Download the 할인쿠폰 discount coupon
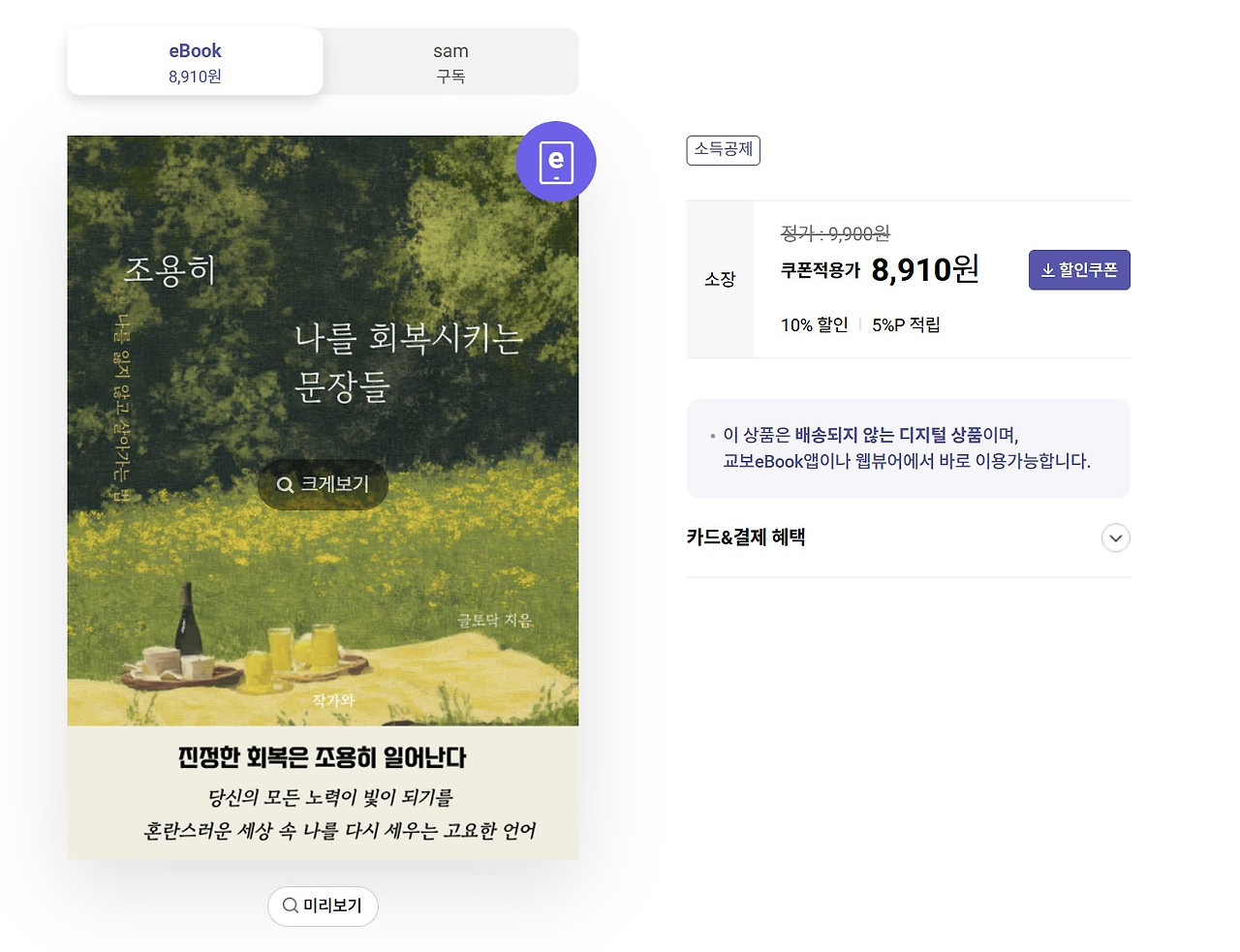This screenshot has width=1240, height=952. (x=1079, y=270)
